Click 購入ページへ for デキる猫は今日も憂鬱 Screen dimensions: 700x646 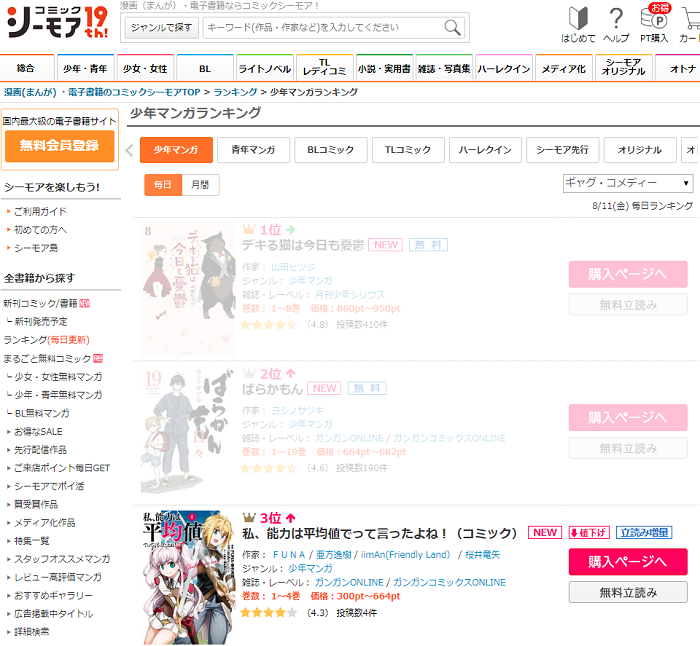tap(628, 274)
